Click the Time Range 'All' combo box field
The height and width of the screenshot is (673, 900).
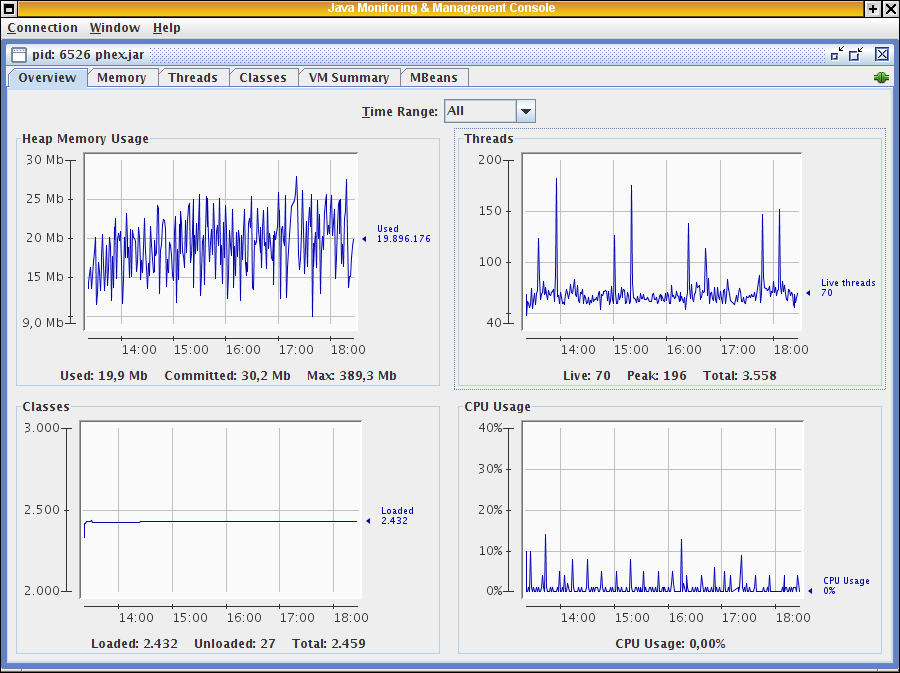[480, 111]
